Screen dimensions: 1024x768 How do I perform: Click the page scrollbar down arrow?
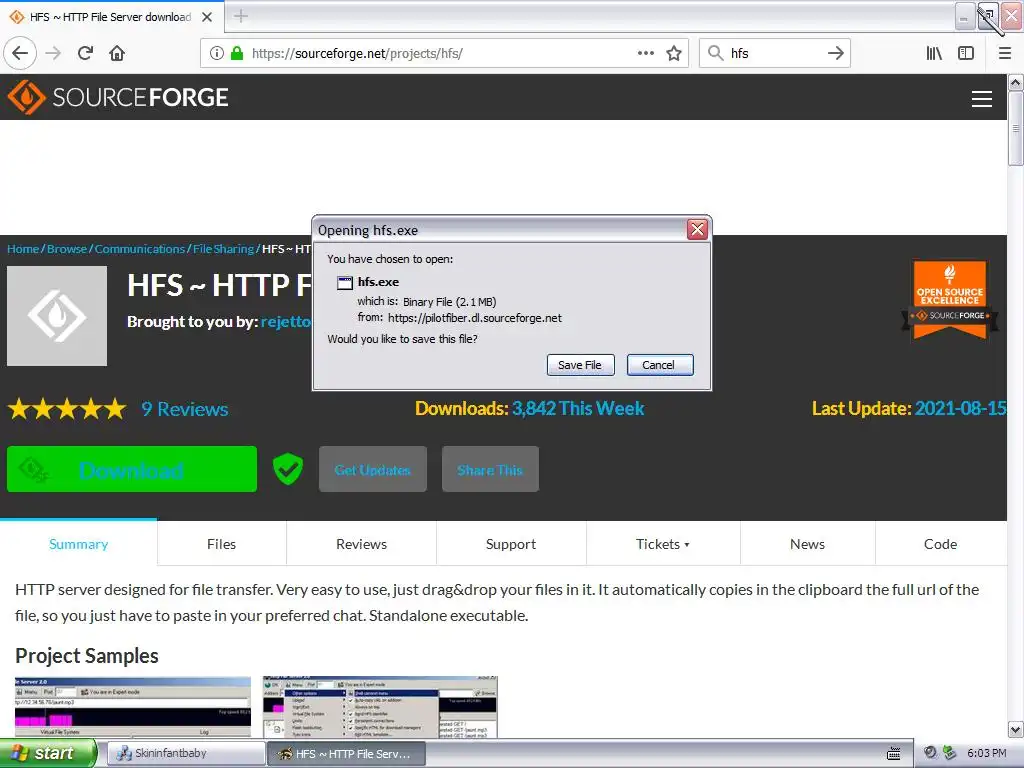coord(1015,729)
